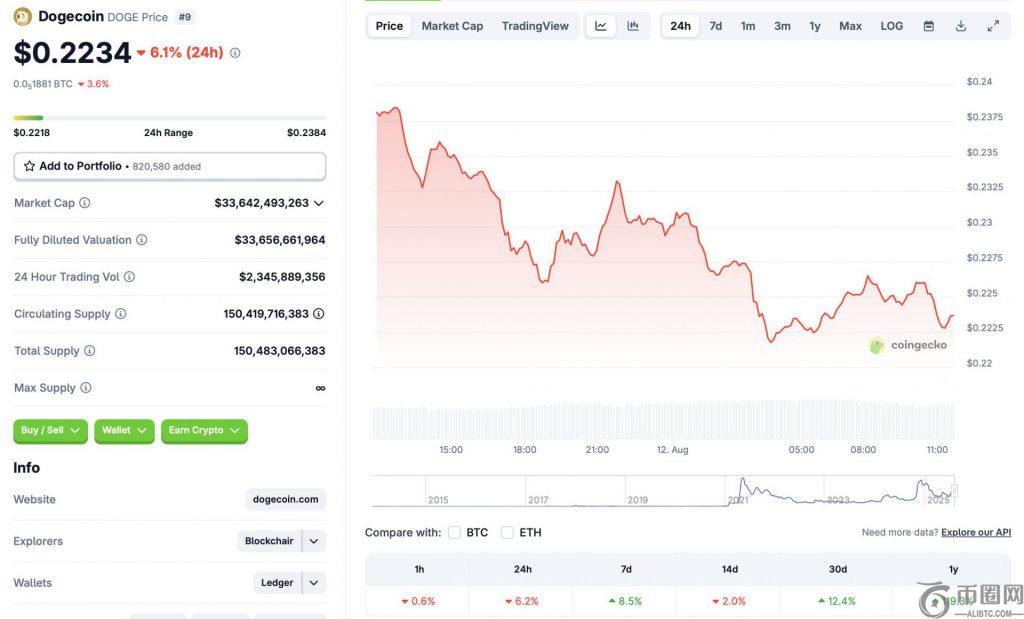Open the dogecoin.com website link

tap(286, 499)
